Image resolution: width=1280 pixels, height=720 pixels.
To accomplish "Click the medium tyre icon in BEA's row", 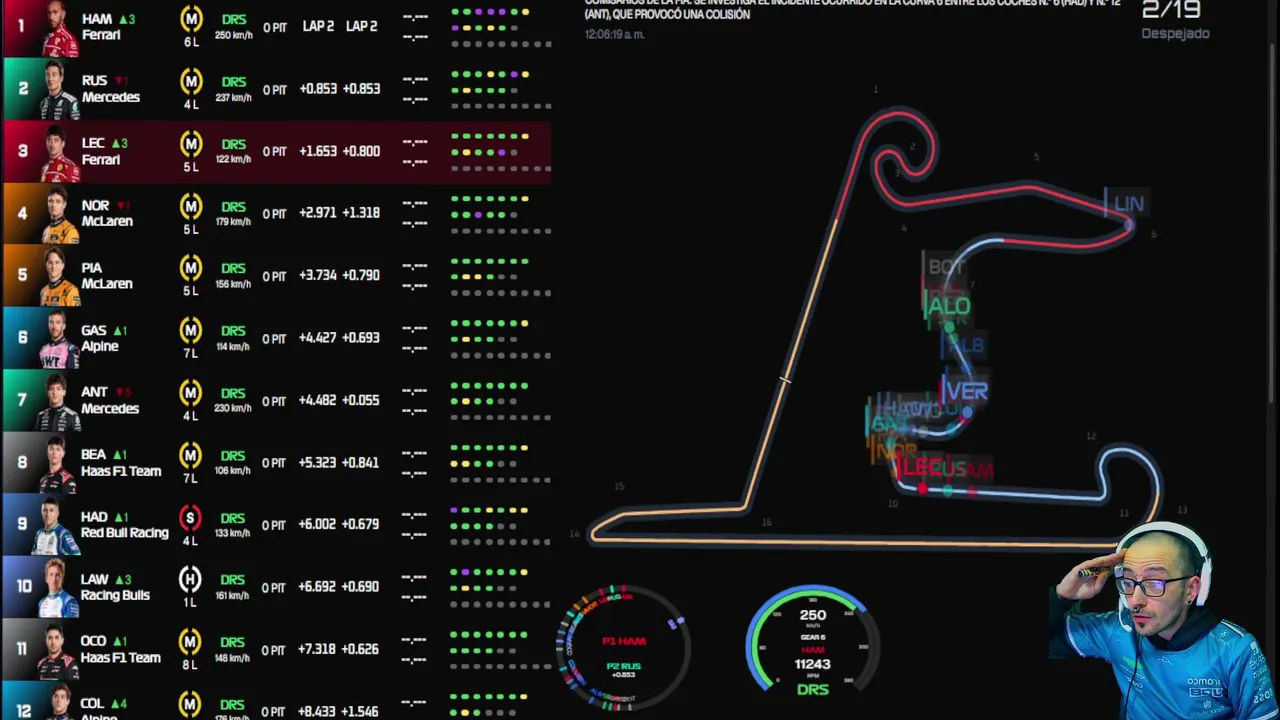I will pos(190,456).
